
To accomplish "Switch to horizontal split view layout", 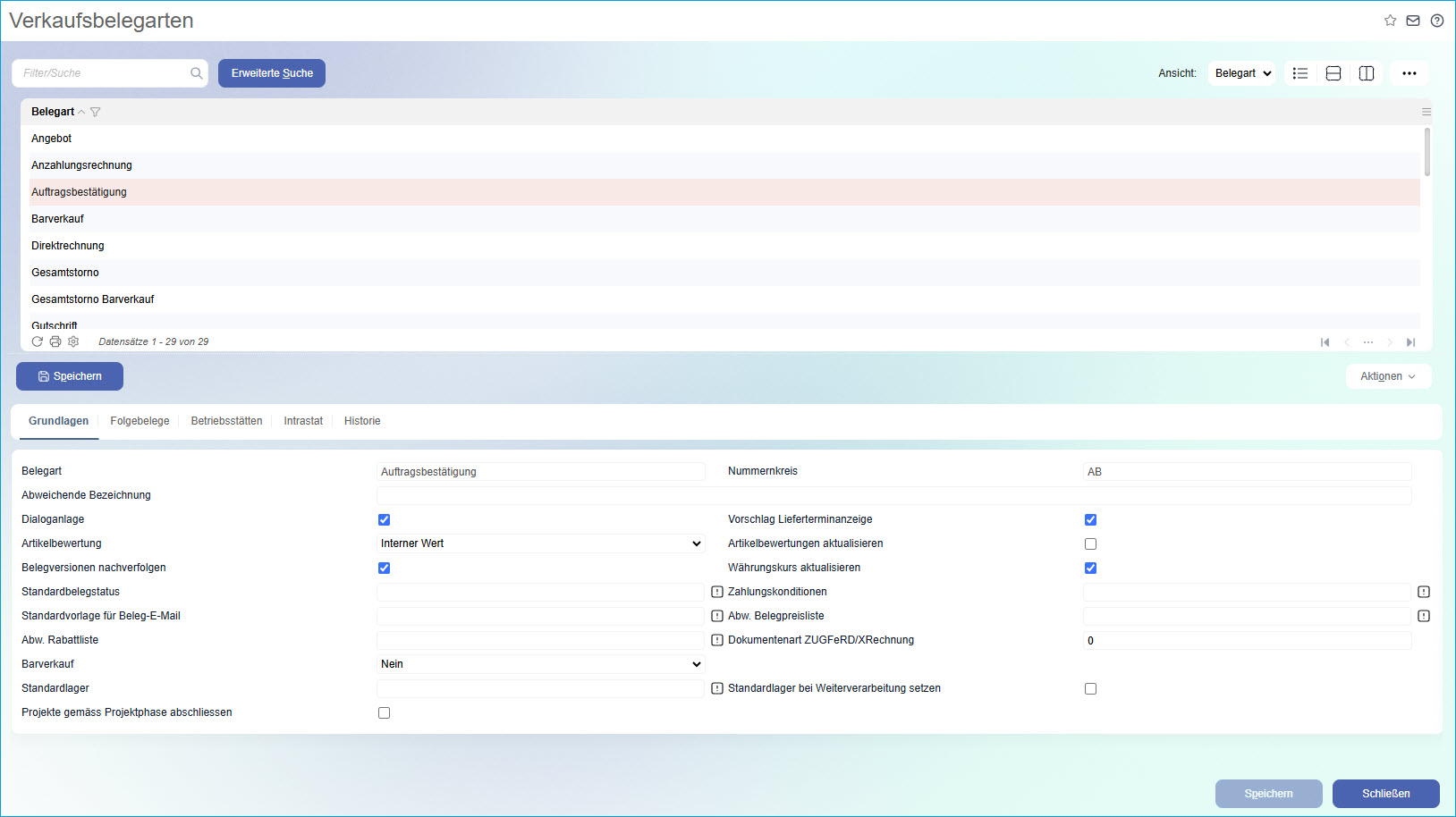I will click(1333, 72).
